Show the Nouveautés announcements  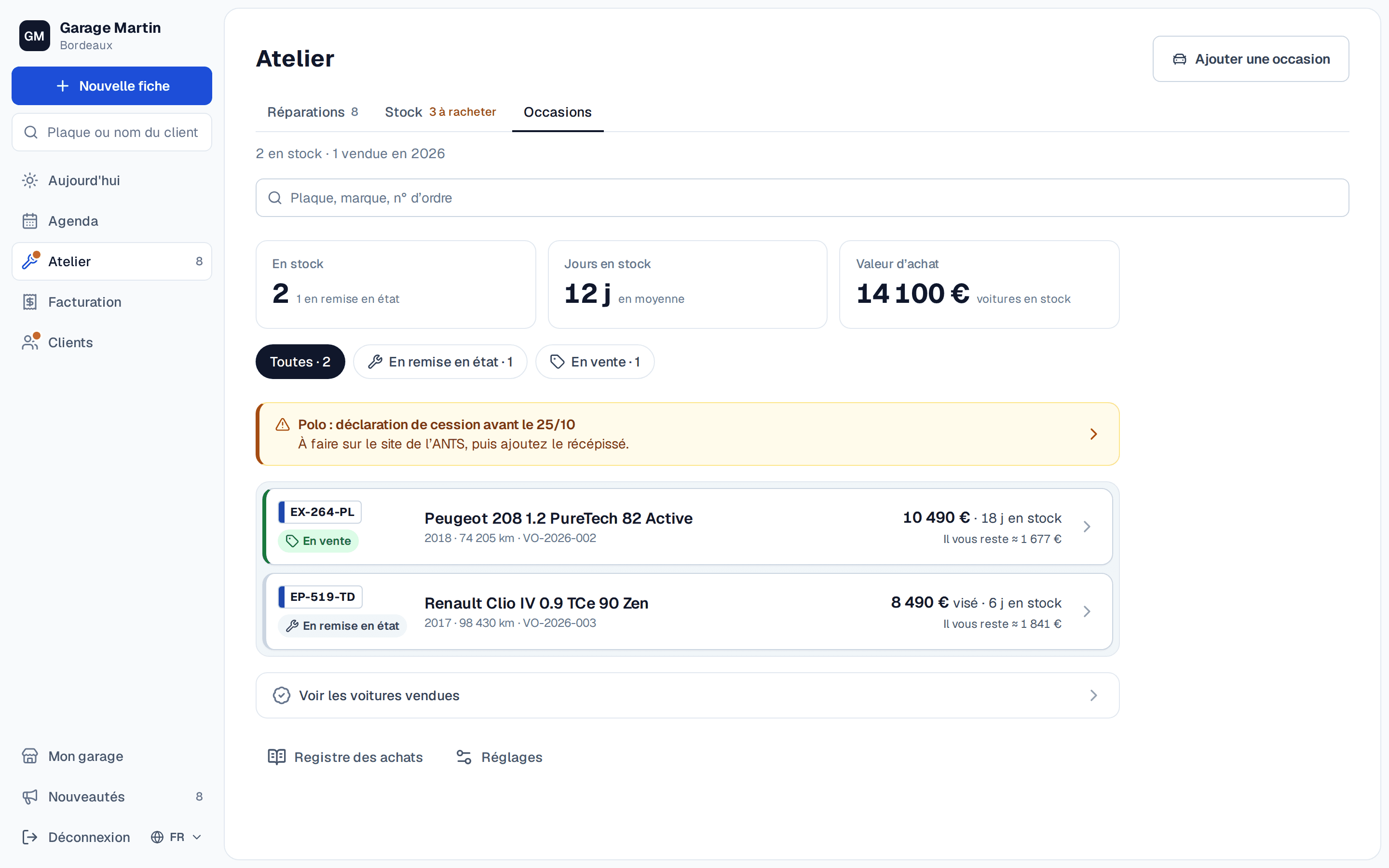(x=112, y=796)
